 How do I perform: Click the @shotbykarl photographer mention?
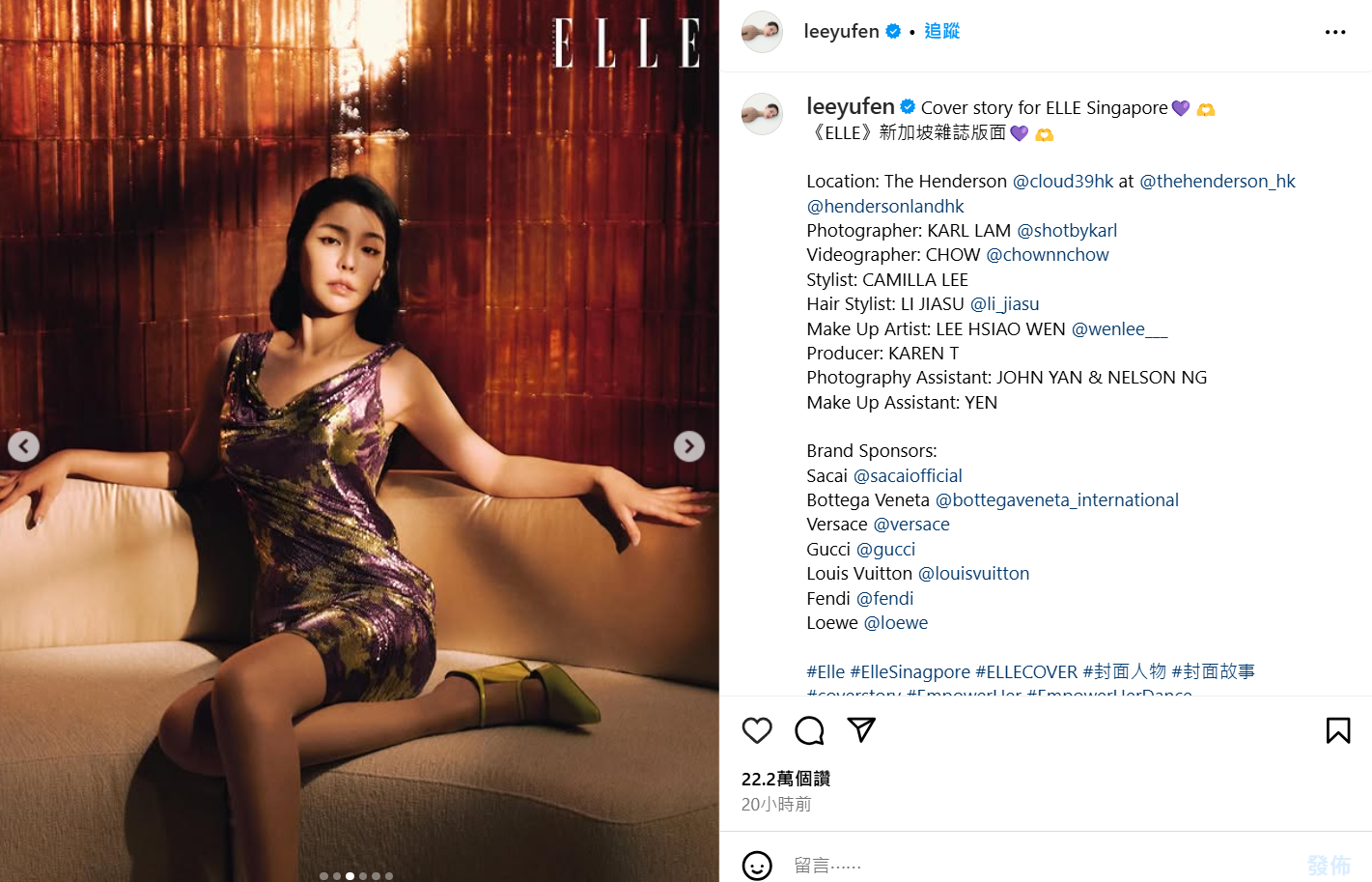1067,231
